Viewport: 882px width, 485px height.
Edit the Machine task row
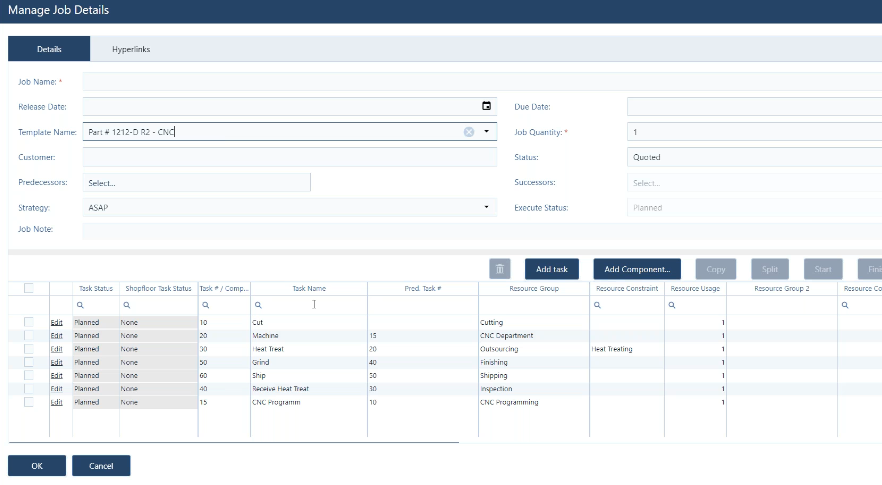pyautogui.click(x=57, y=335)
